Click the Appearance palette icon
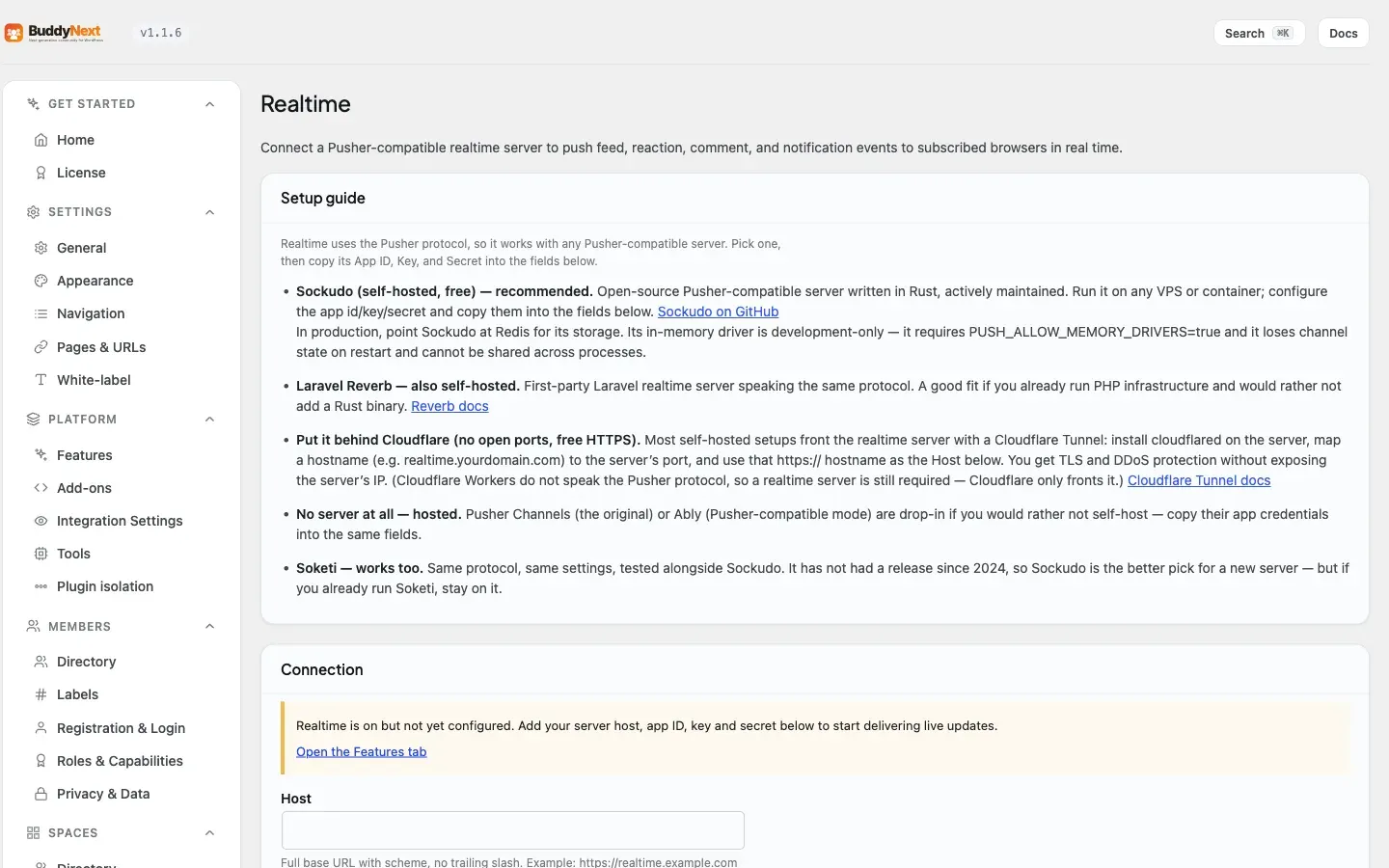 pos(41,281)
